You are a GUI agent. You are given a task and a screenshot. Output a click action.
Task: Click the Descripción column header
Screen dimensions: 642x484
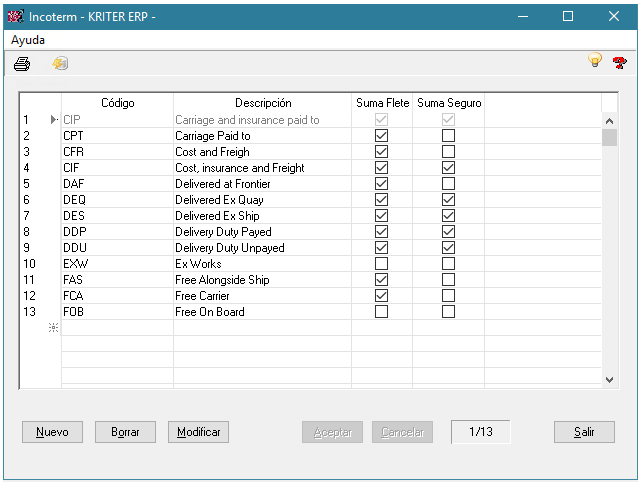click(263, 103)
